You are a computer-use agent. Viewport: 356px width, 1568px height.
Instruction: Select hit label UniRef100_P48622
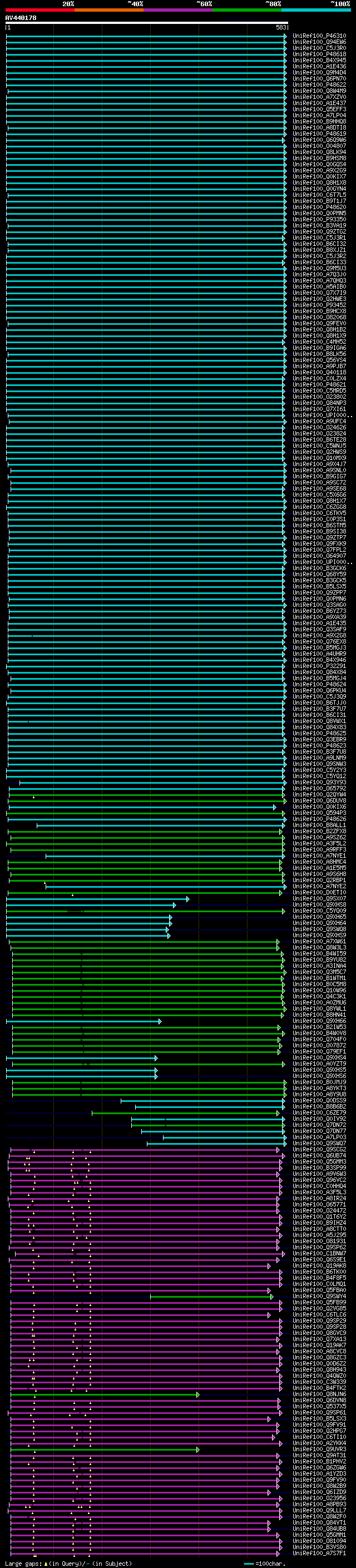click(319, 85)
